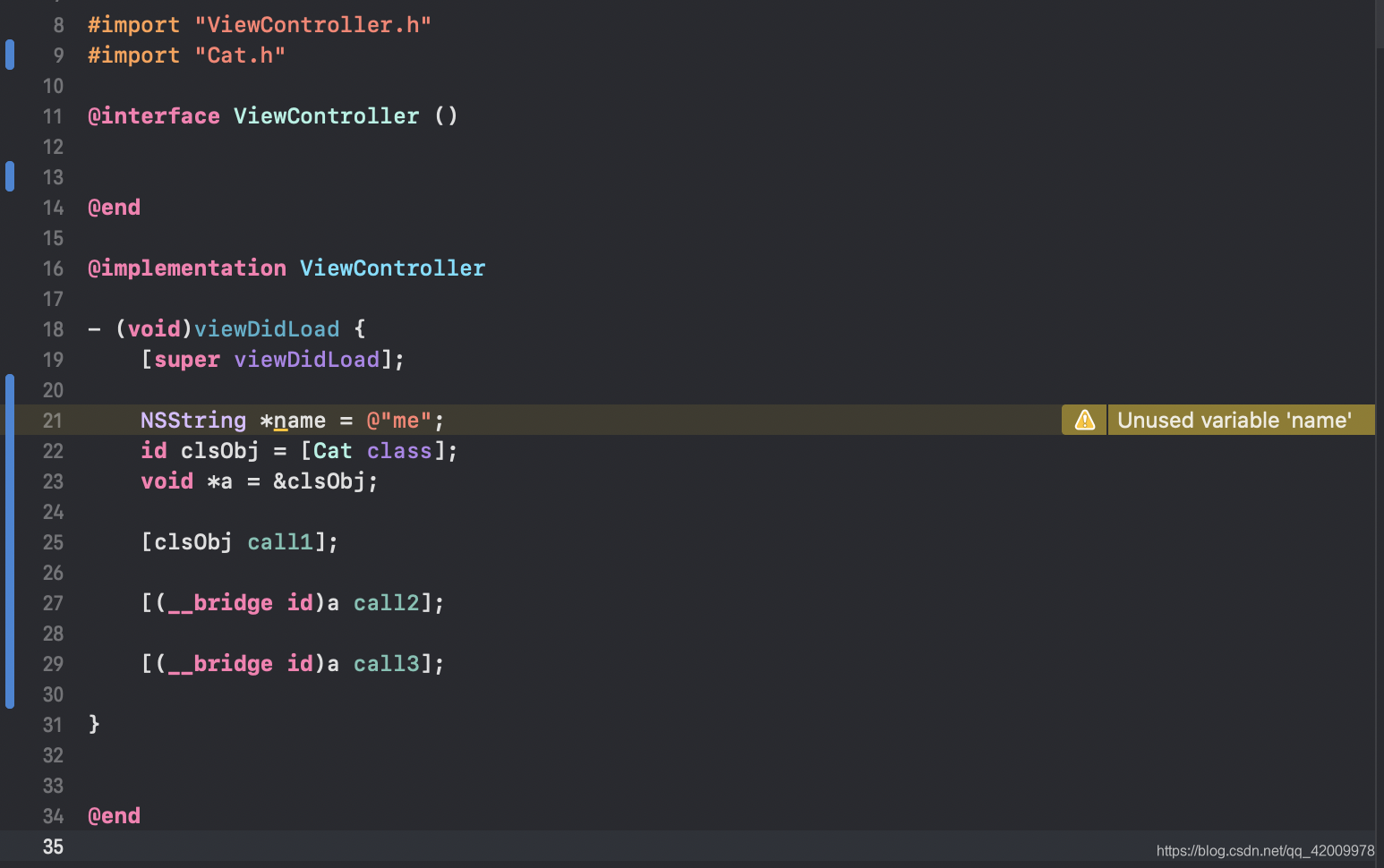Click the @end on line 34

coord(115,816)
